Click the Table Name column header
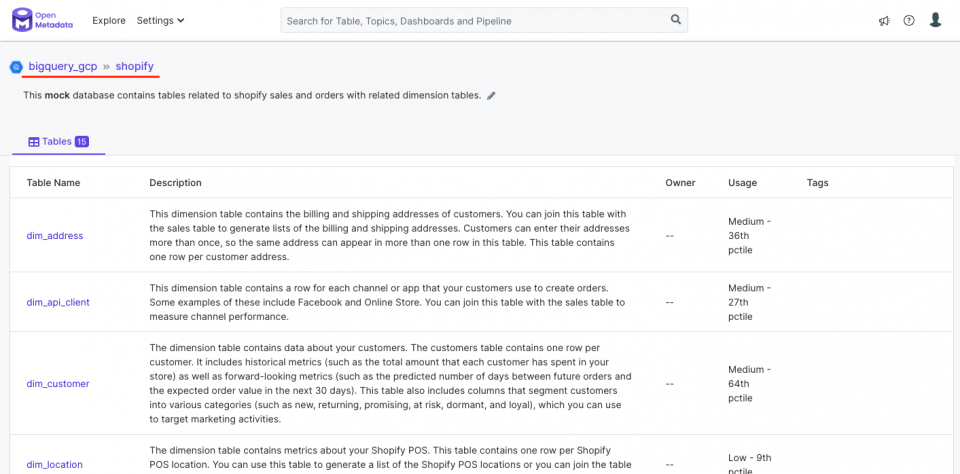 click(53, 182)
